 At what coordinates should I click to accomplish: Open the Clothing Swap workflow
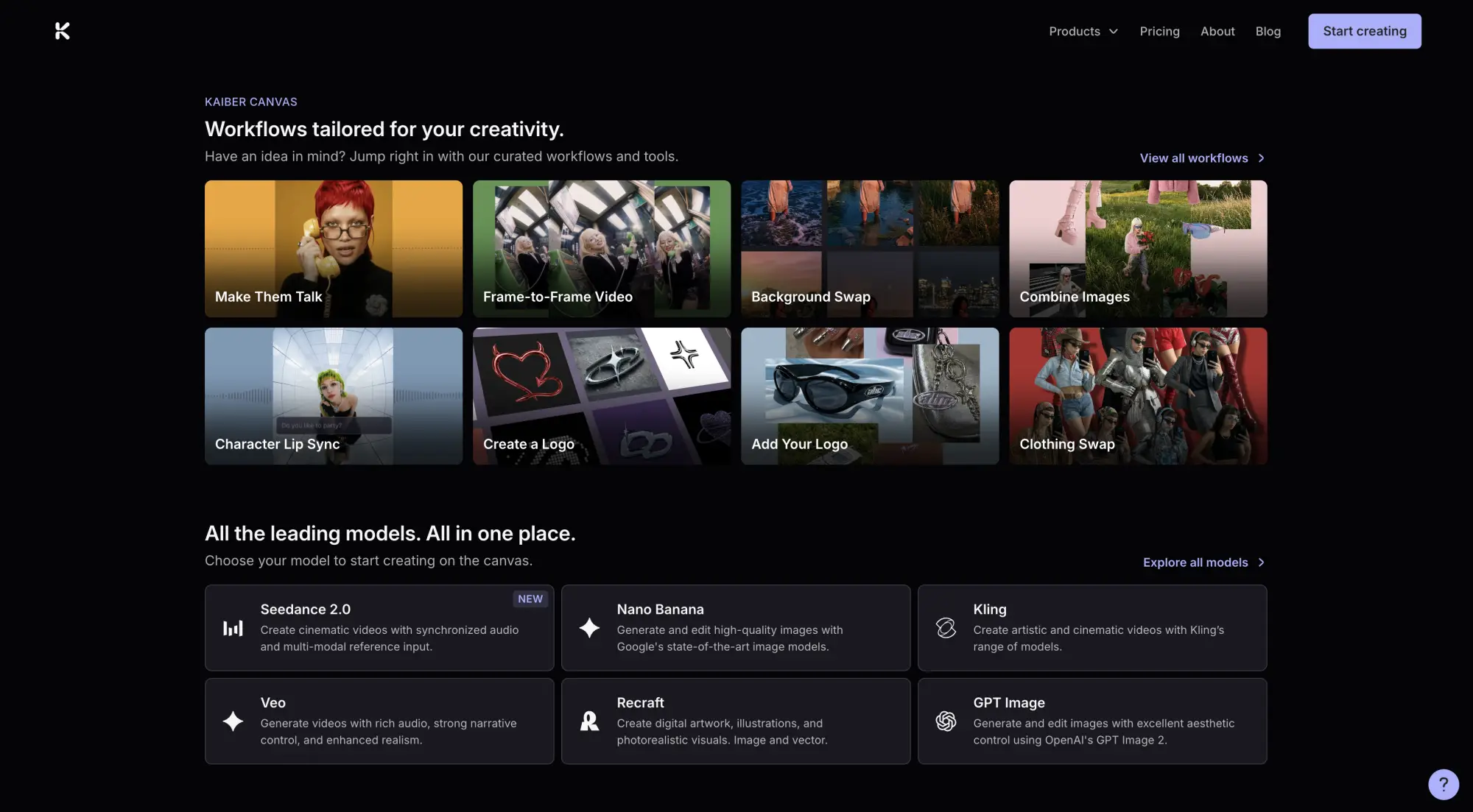coord(1138,396)
